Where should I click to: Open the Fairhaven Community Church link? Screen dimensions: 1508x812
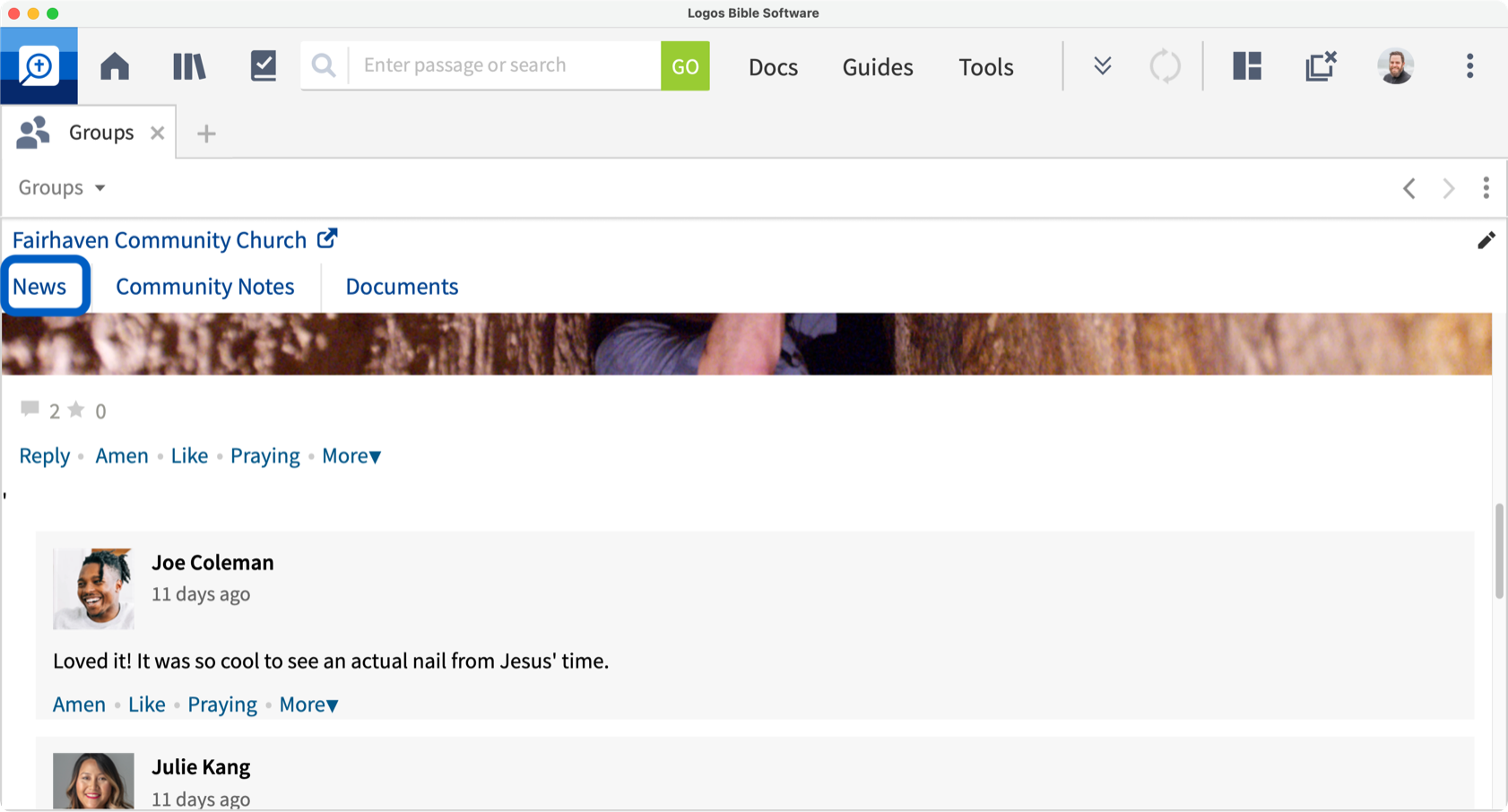pyautogui.click(x=160, y=240)
